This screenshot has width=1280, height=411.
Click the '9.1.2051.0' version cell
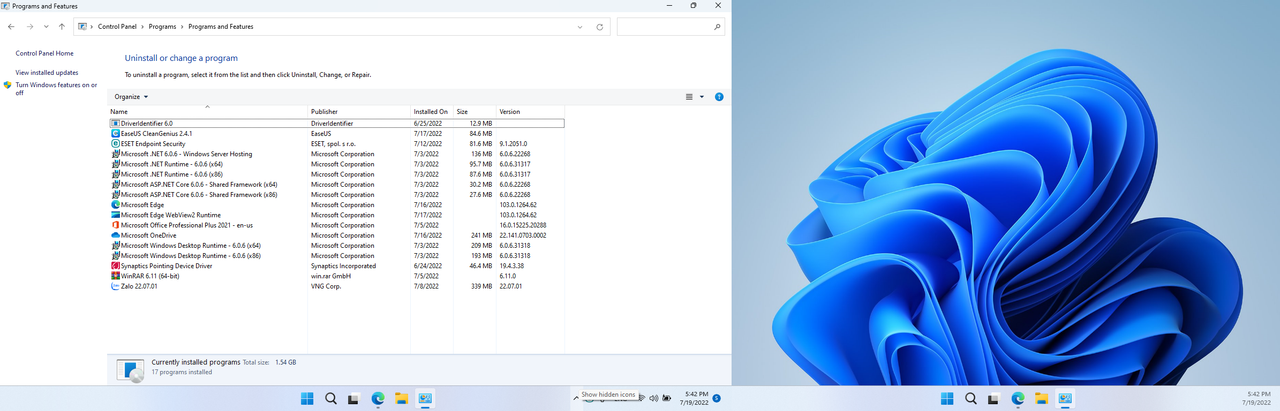pos(515,144)
